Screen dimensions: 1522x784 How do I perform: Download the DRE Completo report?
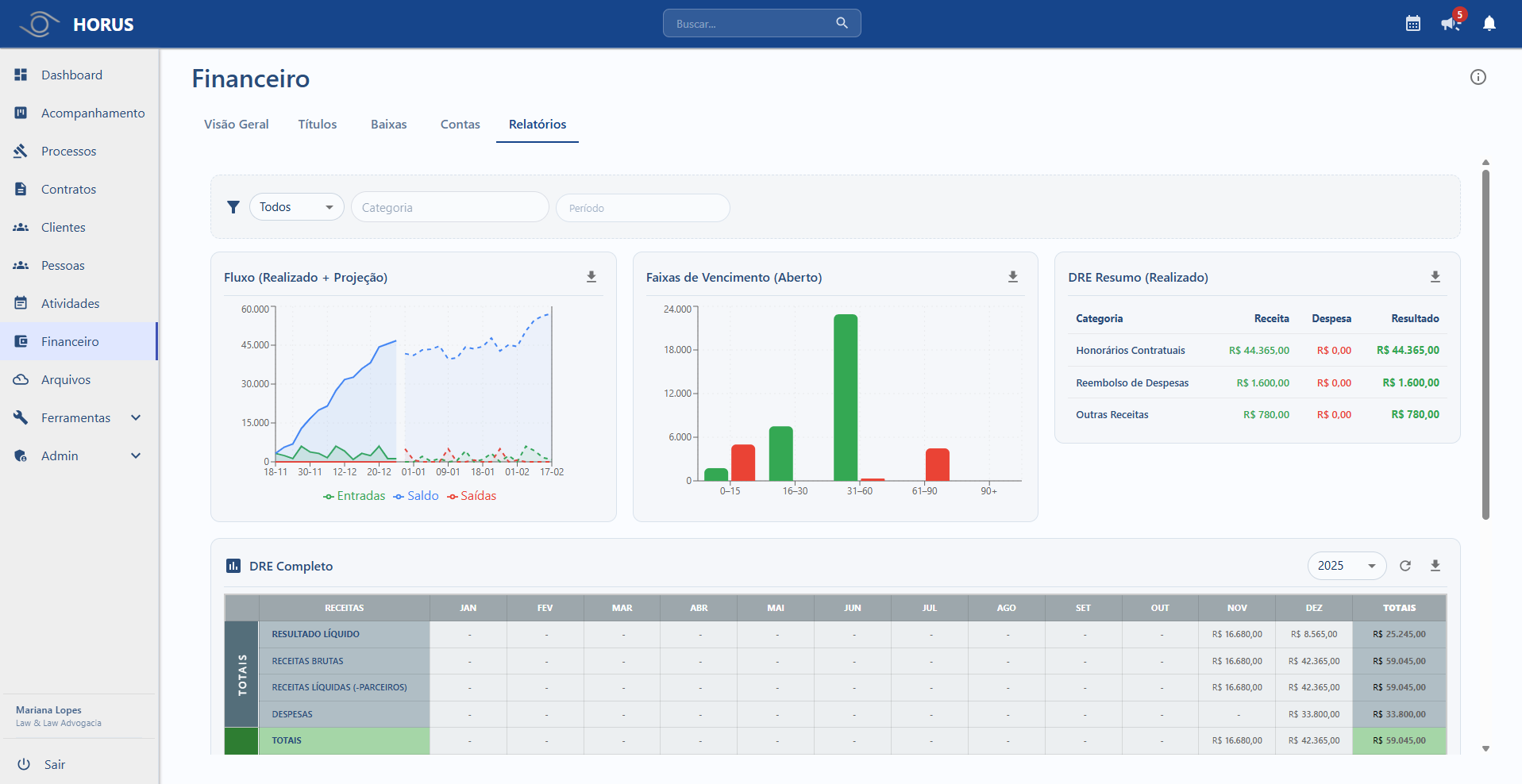(1435, 566)
